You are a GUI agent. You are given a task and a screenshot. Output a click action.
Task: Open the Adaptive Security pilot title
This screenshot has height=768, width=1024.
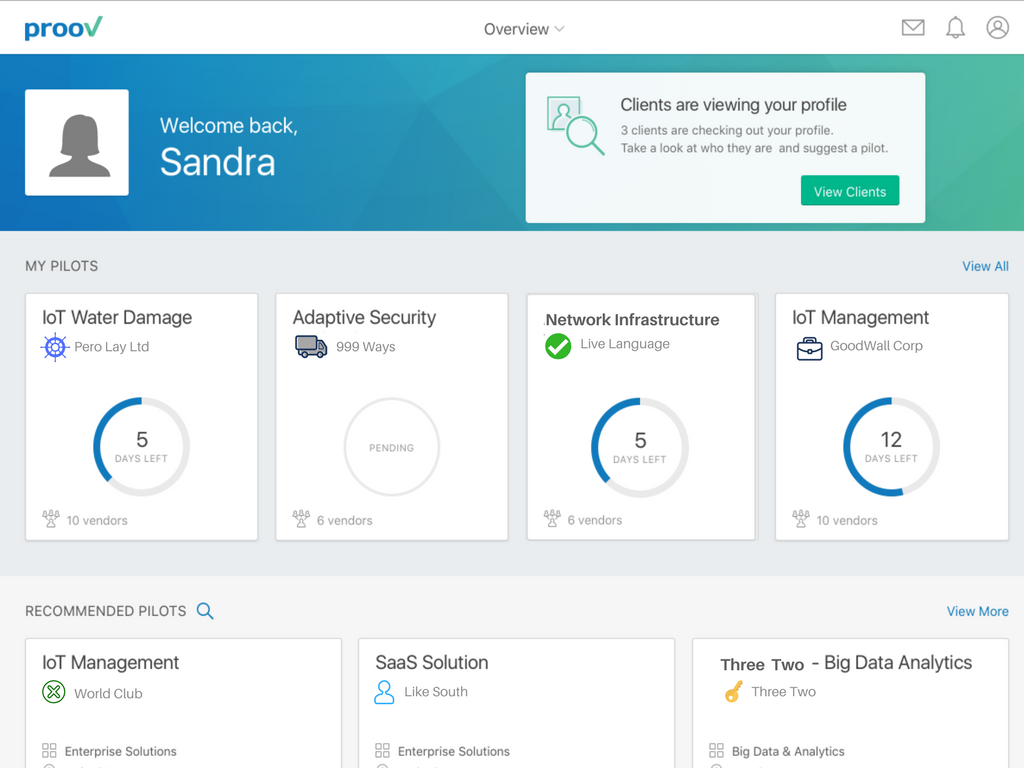pos(364,317)
